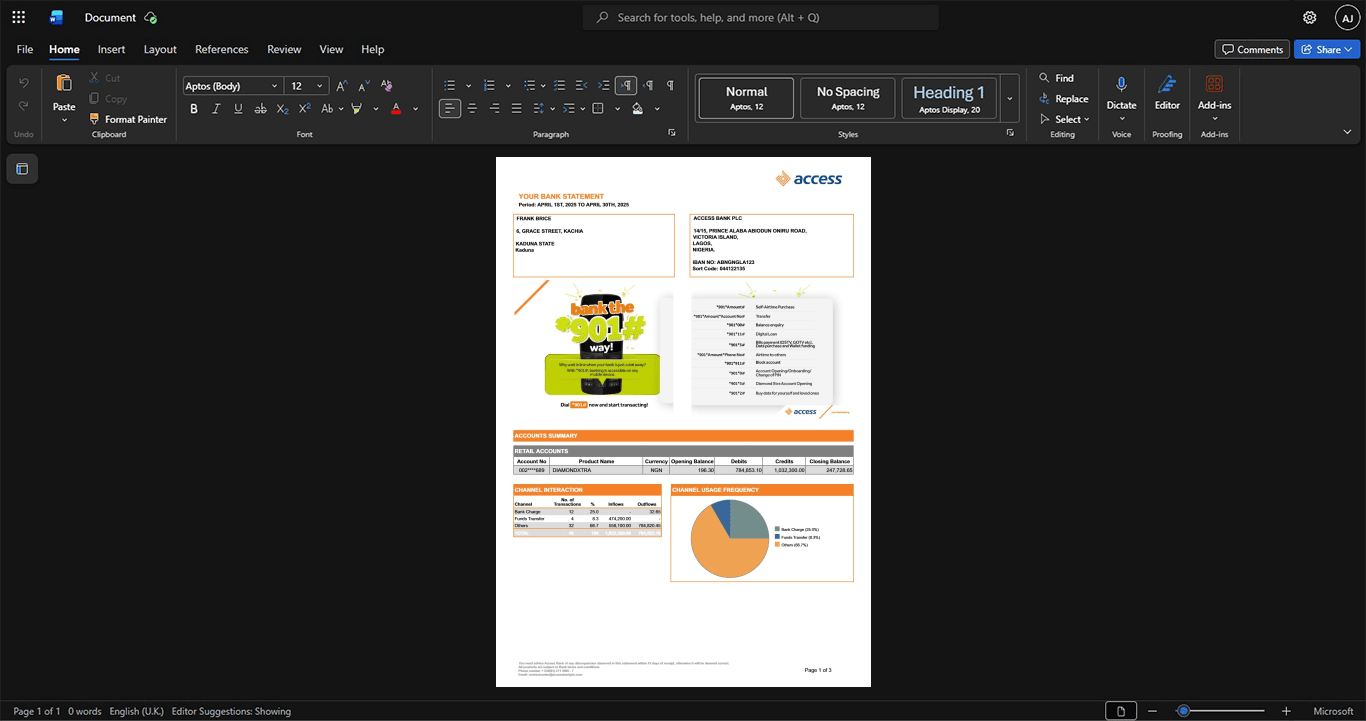
Task: Open the Dictate microphone tool
Action: [1121, 92]
